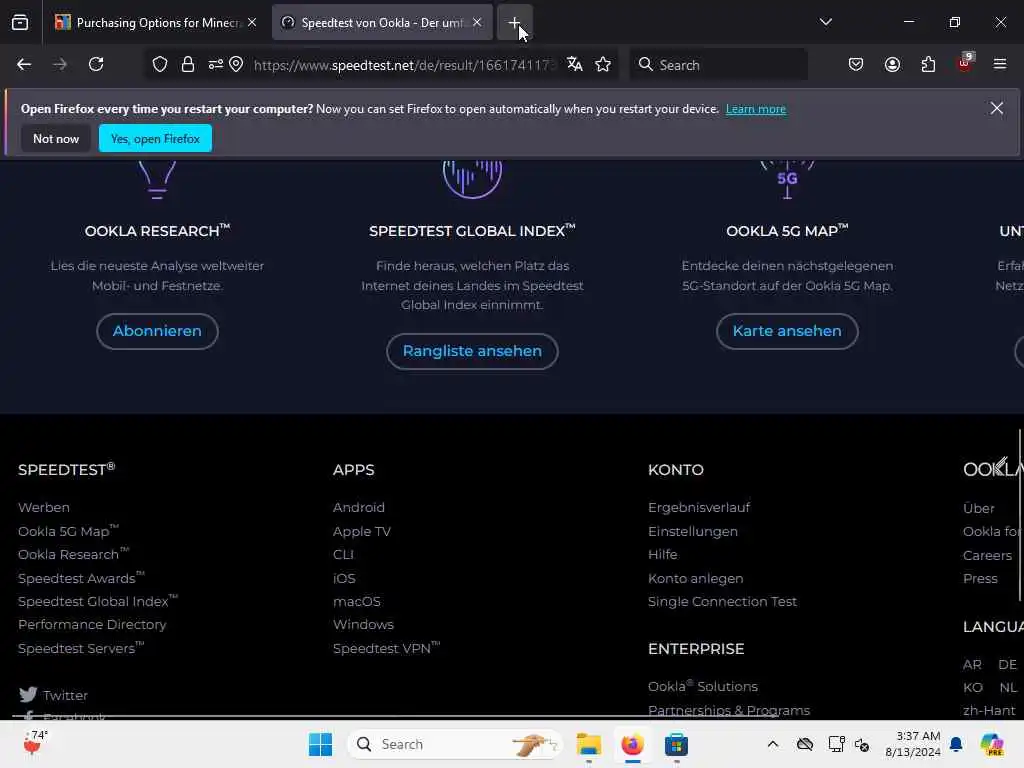Open Windows Start menu
Image resolution: width=1024 pixels, height=768 pixels.
tap(320, 744)
